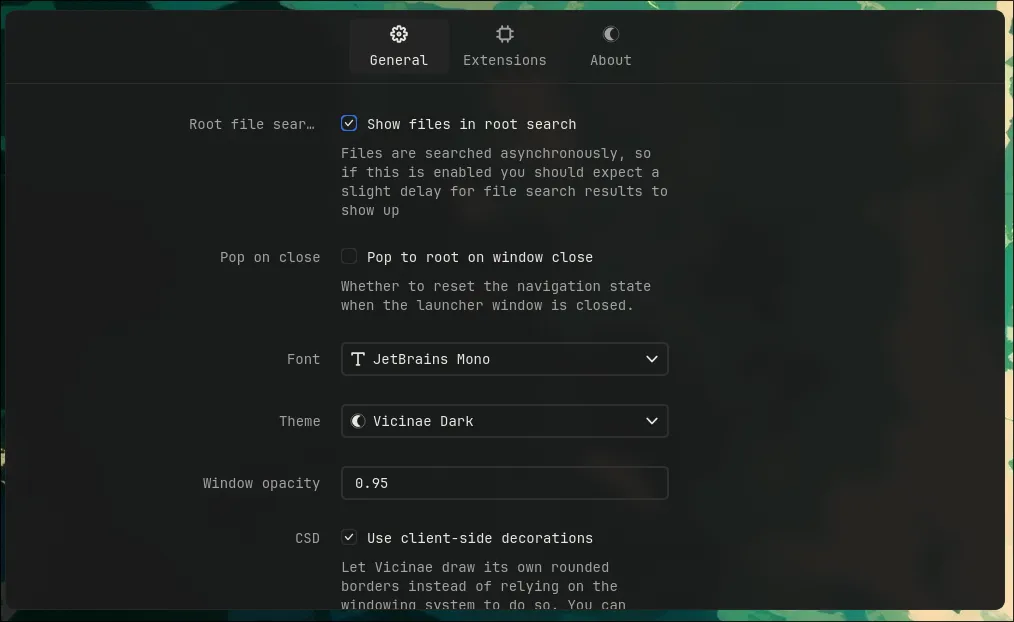The height and width of the screenshot is (622, 1014).
Task: Expand the Font dropdown chevron arrow
Action: pyautogui.click(x=652, y=359)
